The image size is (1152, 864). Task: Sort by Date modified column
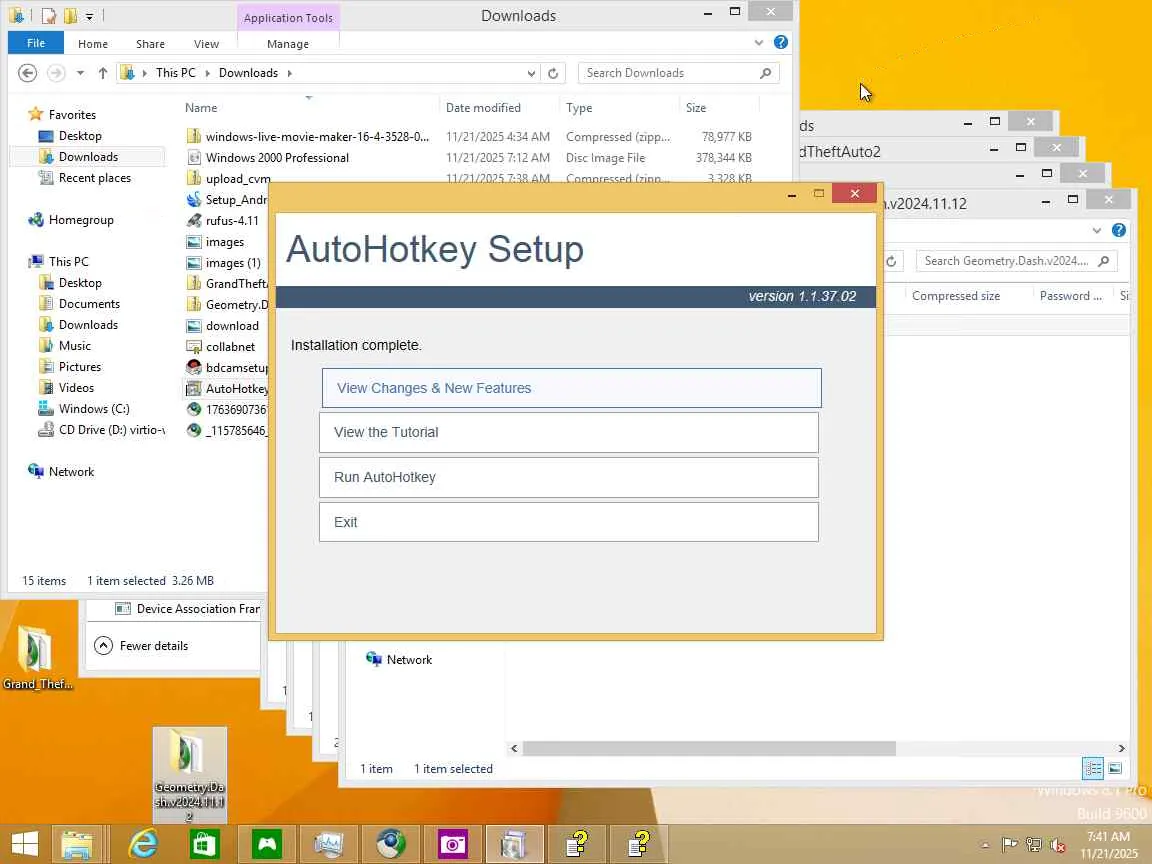[483, 108]
